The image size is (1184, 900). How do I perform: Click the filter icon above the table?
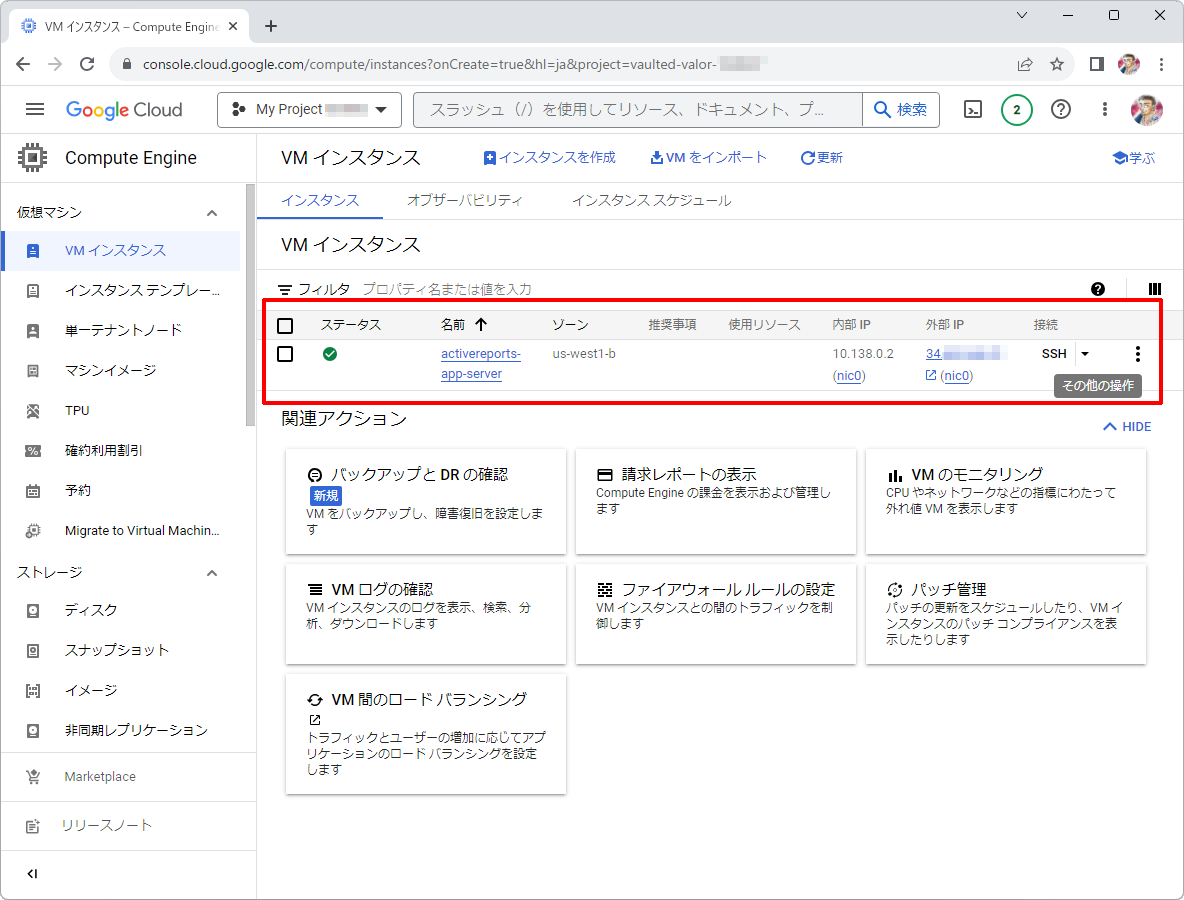(285, 290)
